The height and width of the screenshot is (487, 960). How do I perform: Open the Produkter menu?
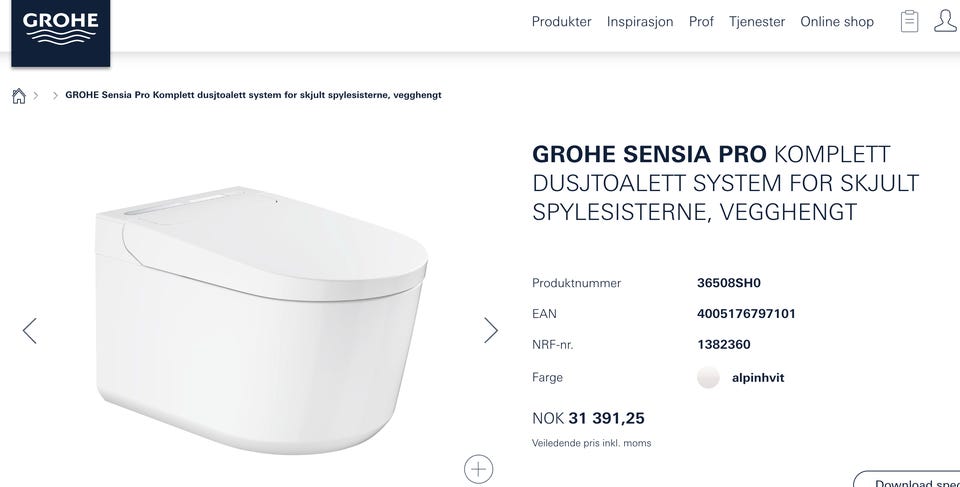pos(561,21)
